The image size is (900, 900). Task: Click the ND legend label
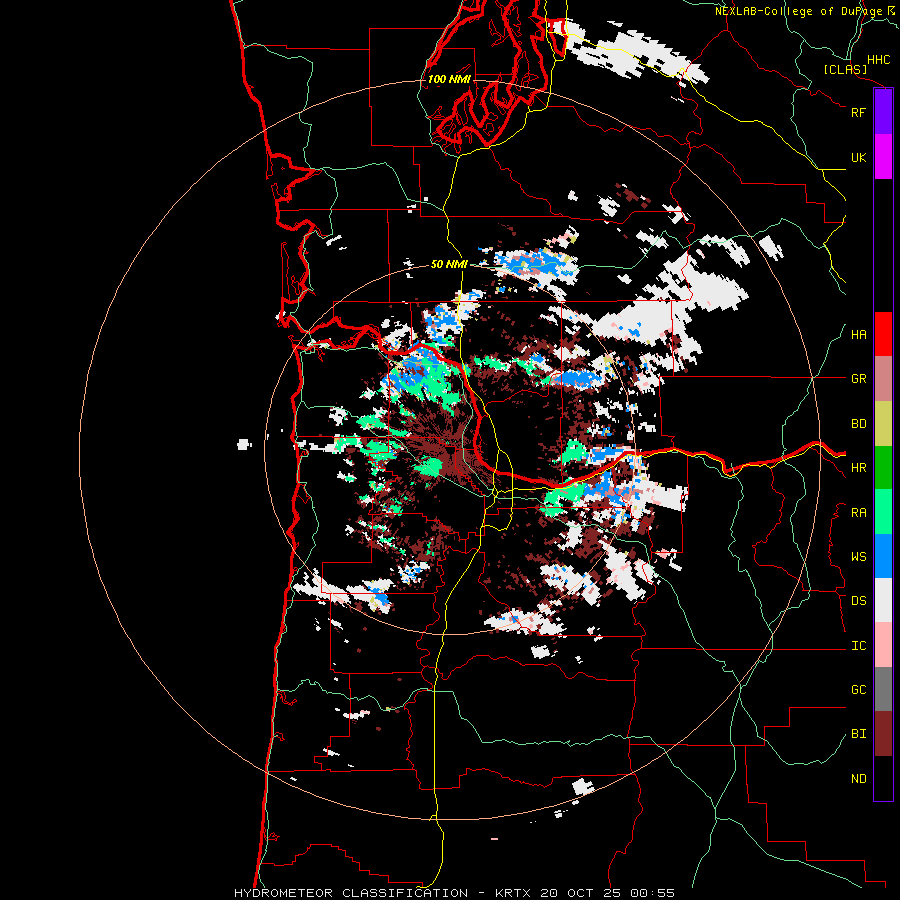coord(858,779)
